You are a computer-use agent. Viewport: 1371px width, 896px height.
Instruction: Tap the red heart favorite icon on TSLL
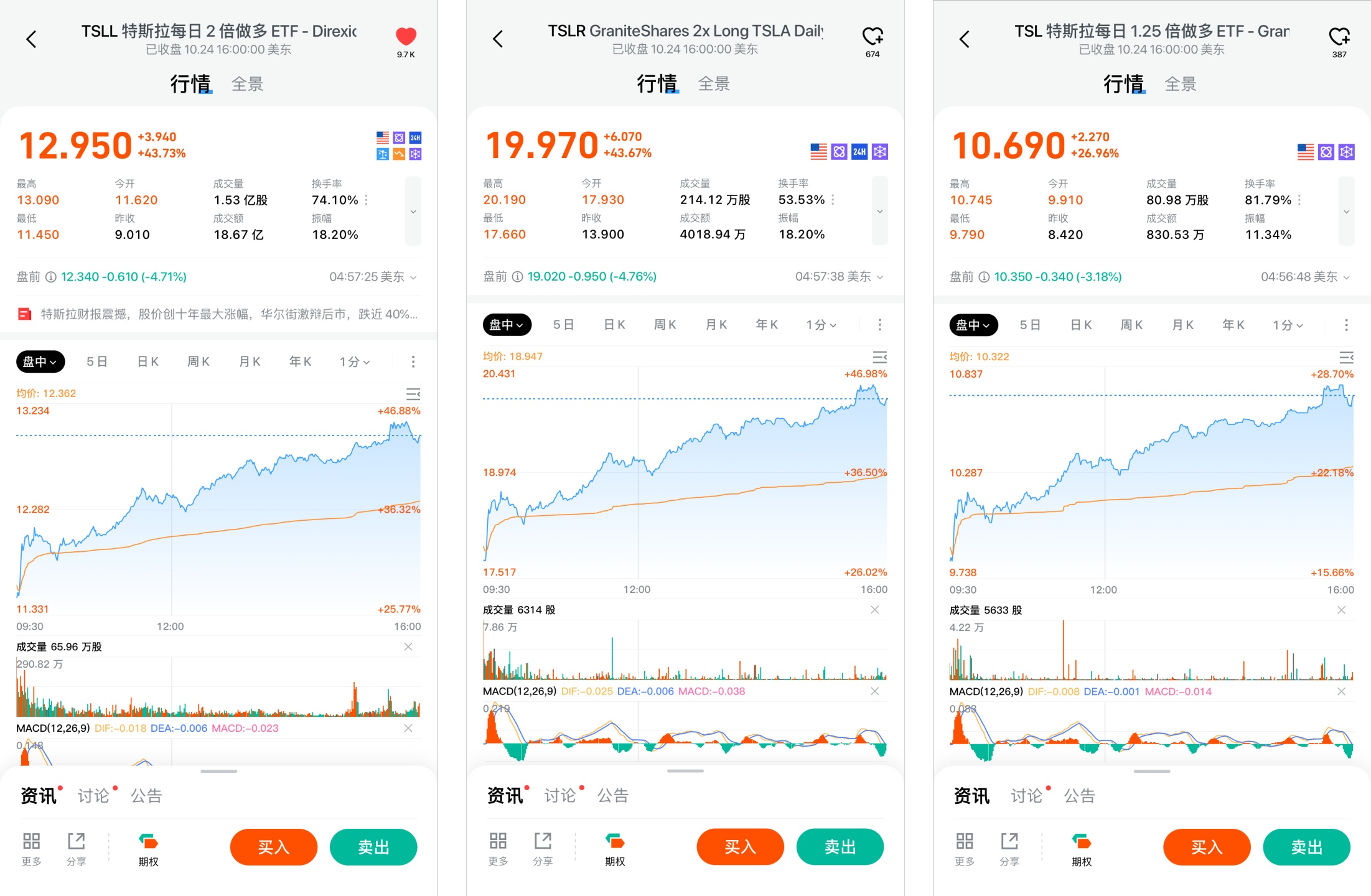pos(406,37)
